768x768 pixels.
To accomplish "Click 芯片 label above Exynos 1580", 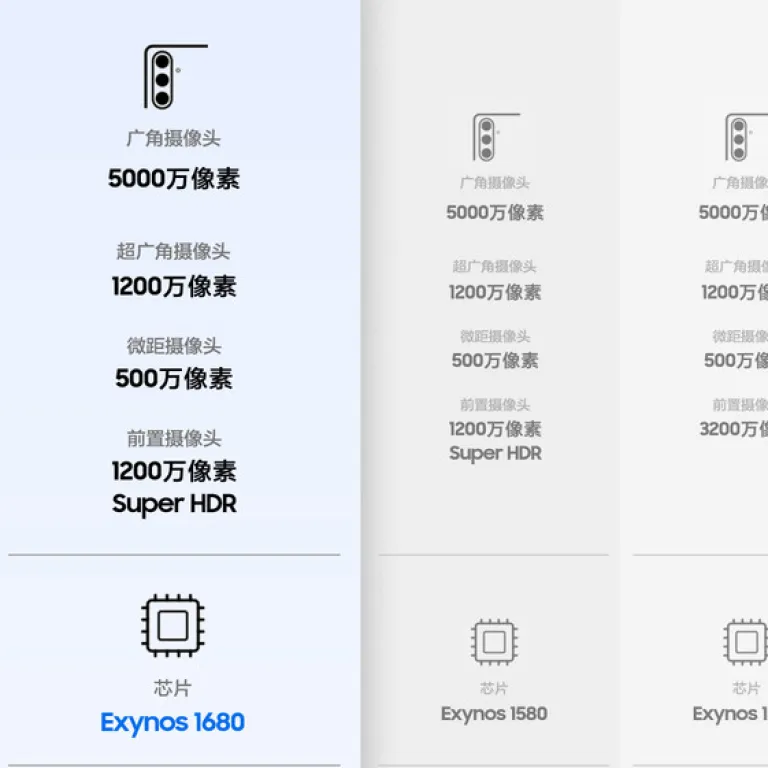I will [x=494, y=688].
